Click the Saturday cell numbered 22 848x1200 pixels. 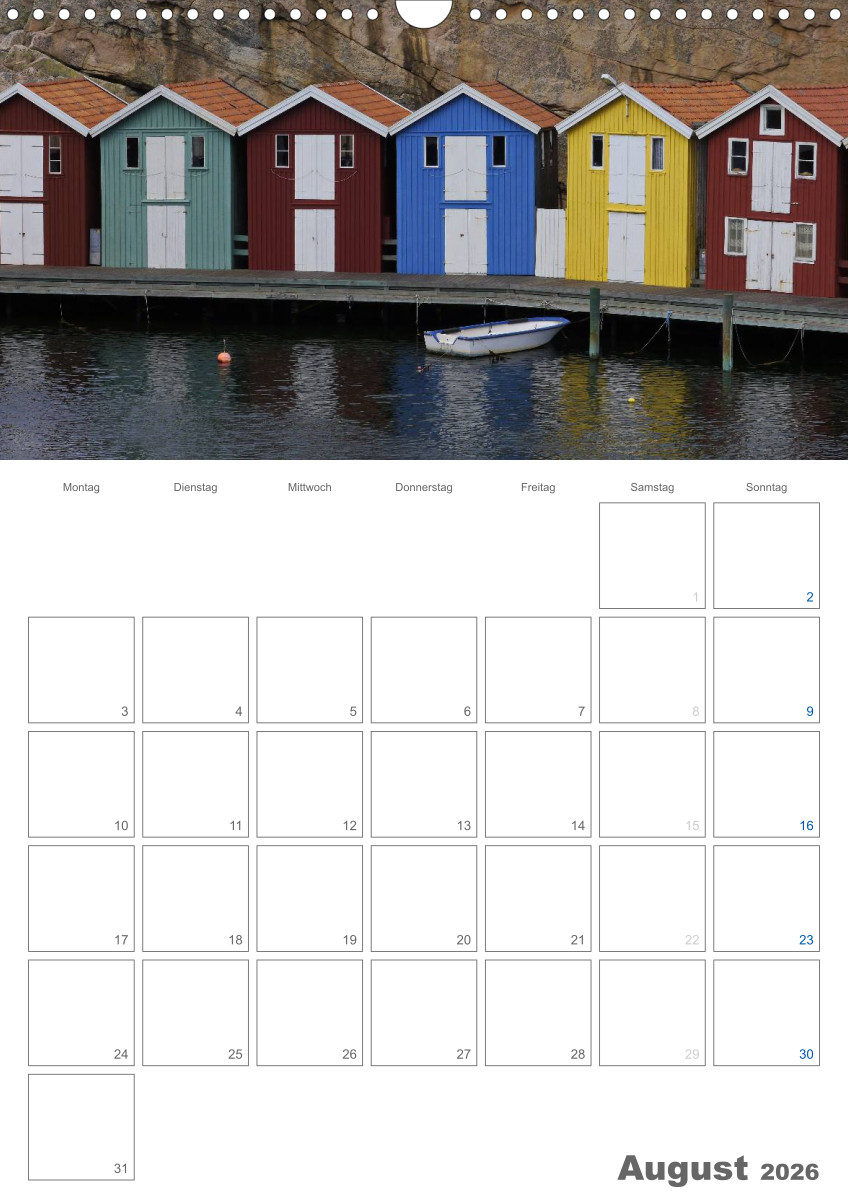pos(652,898)
